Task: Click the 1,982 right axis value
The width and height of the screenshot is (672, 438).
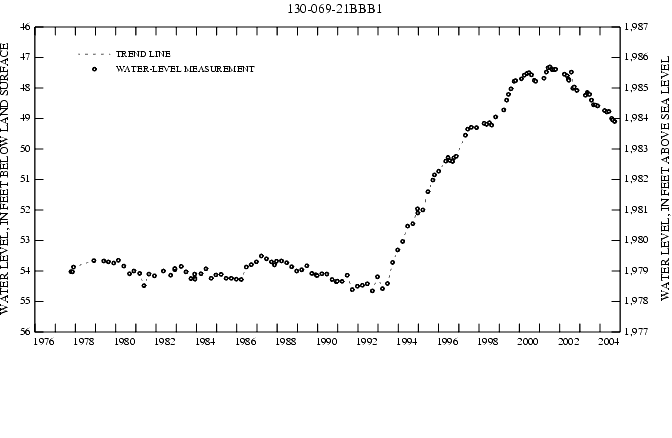Action: click(x=636, y=180)
